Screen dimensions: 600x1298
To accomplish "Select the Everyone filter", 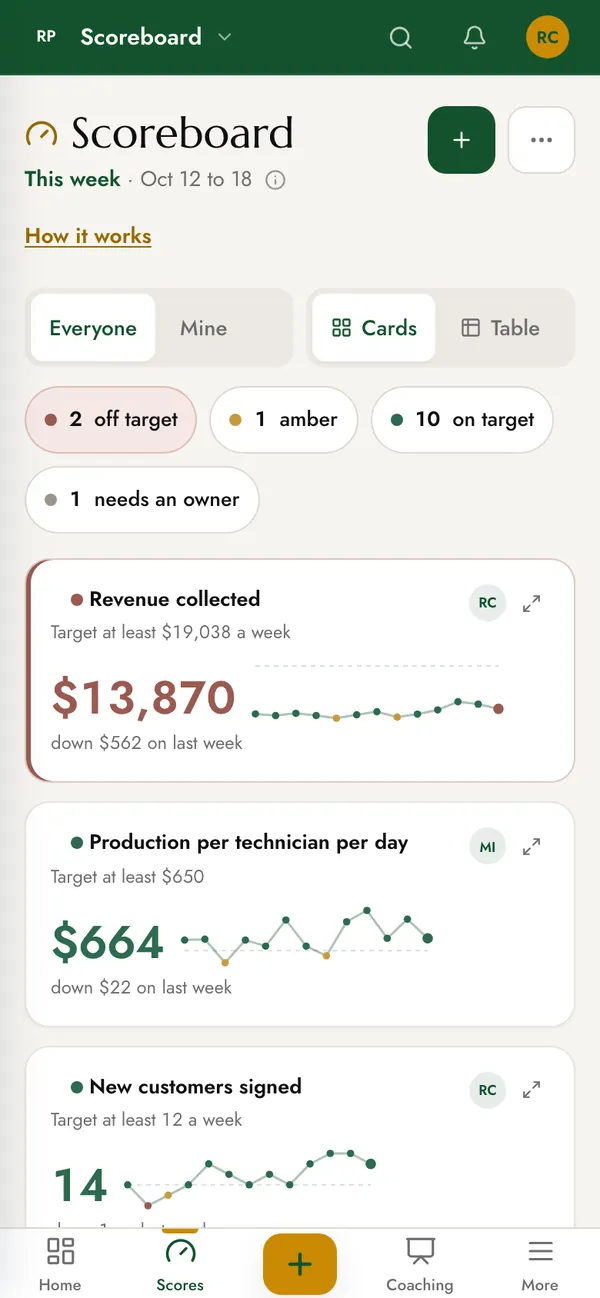I will pyautogui.click(x=93, y=328).
